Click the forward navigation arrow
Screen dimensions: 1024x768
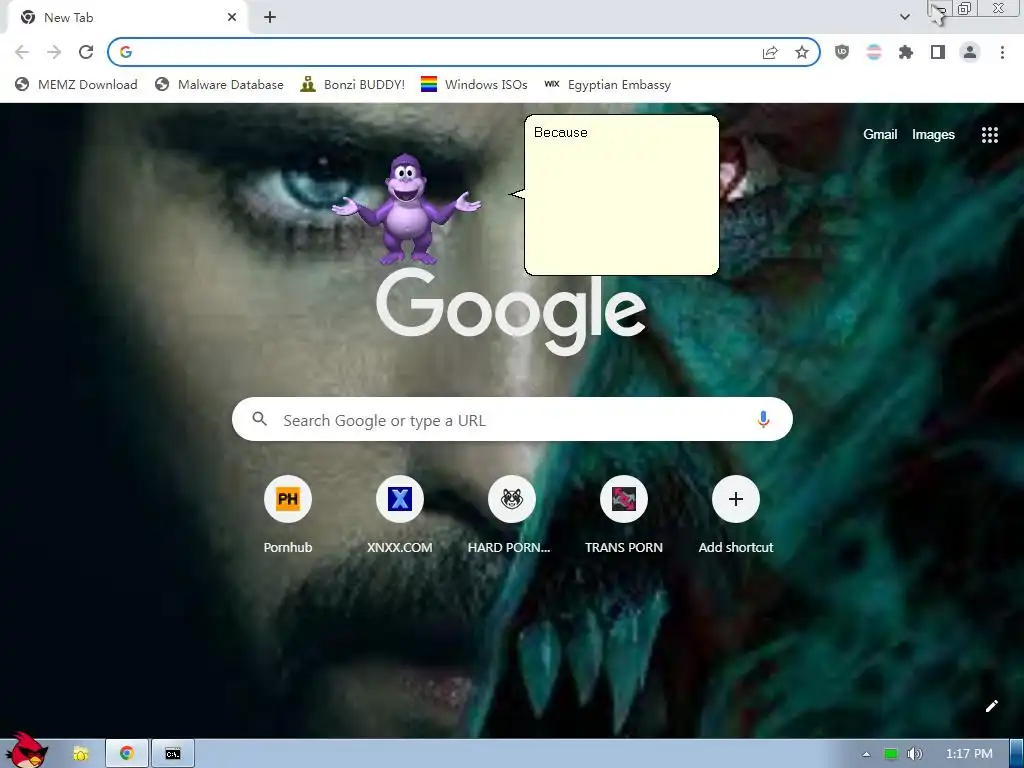tap(54, 52)
